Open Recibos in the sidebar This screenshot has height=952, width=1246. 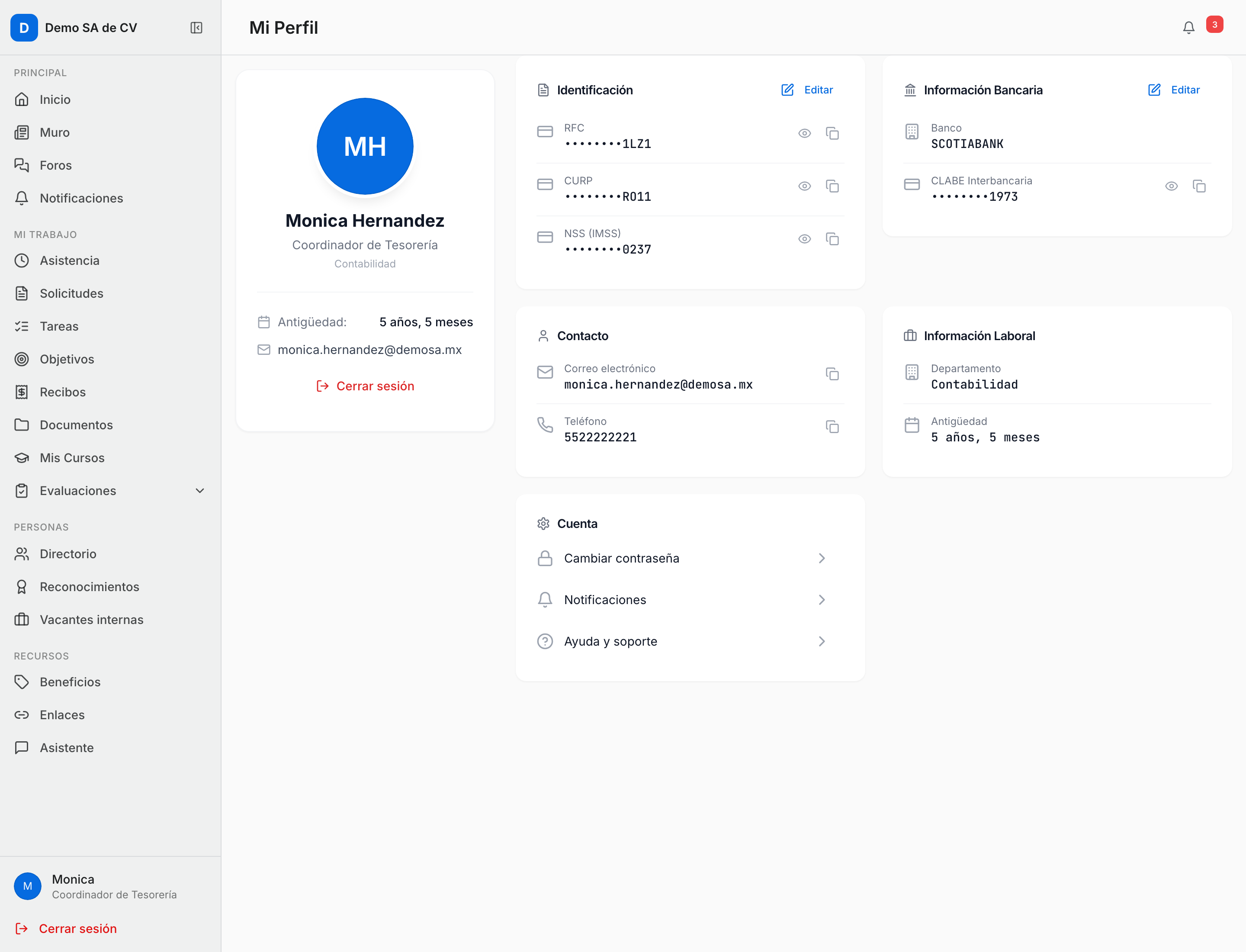pos(110,392)
